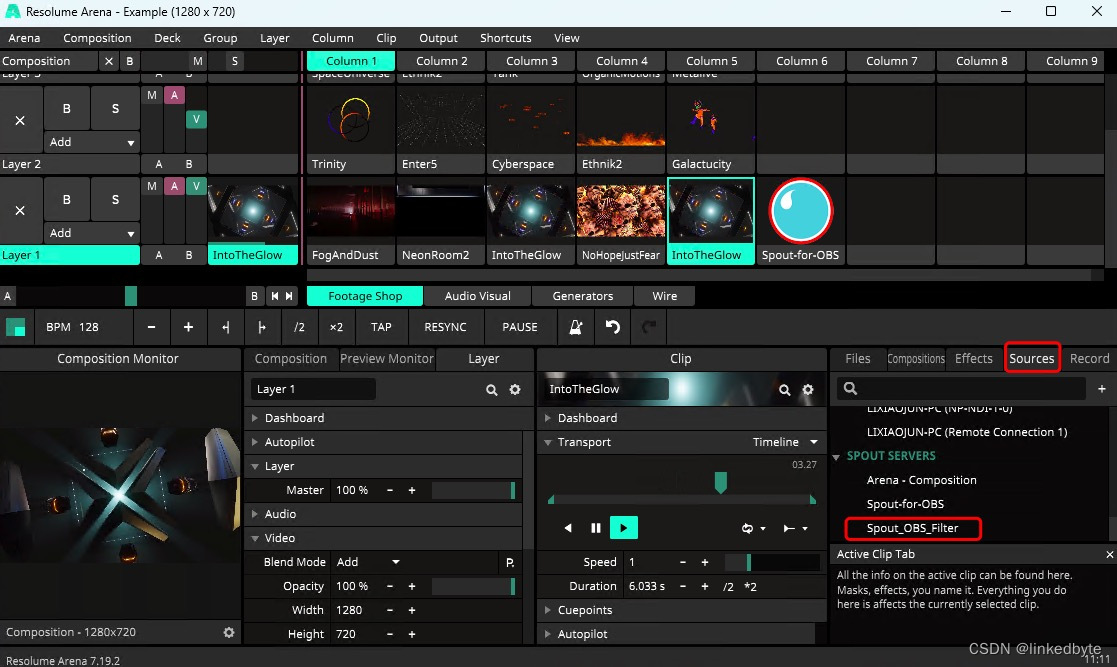This screenshot has height=667, width=1117.
Task: Click the clip Speed slider
Action: tap(772, 562)
